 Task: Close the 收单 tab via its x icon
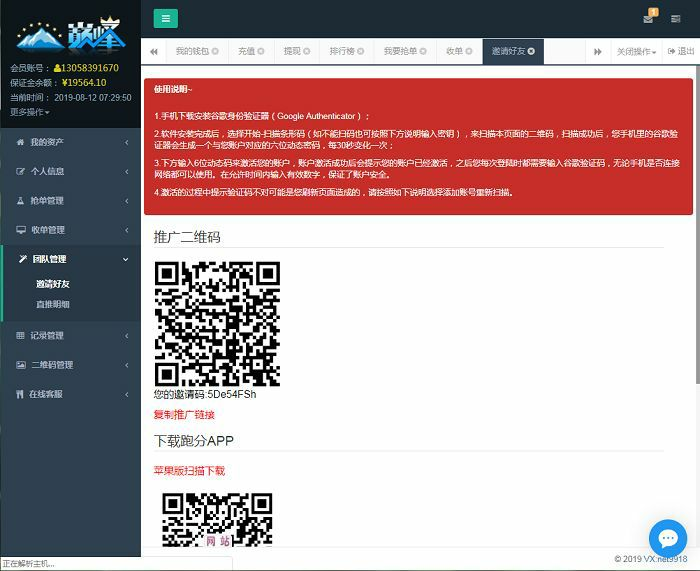469,51
